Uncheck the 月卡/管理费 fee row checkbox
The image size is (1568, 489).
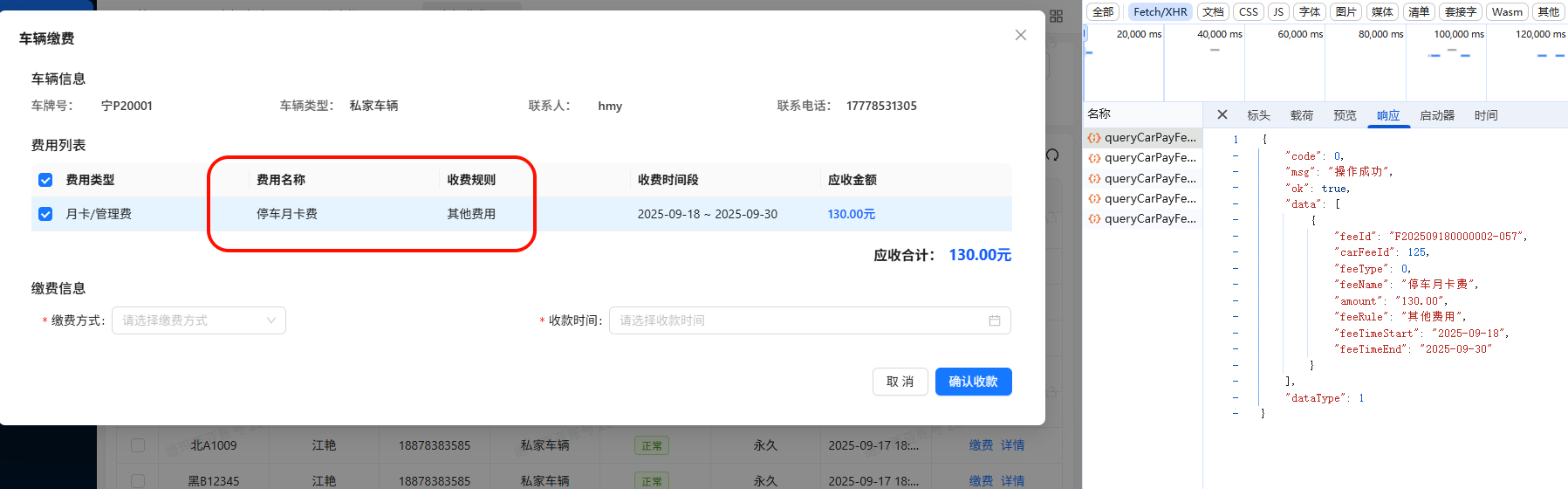[x=45, y=214]
